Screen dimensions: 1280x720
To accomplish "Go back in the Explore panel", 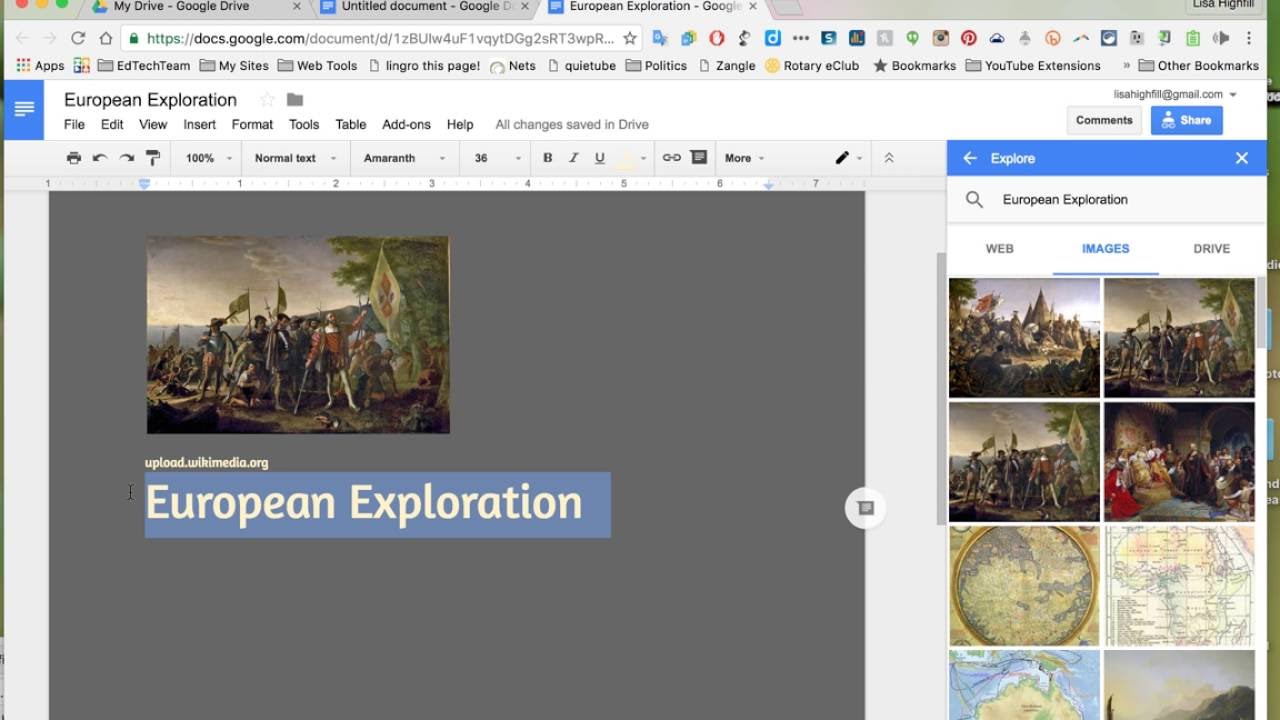I will [969, 158].
